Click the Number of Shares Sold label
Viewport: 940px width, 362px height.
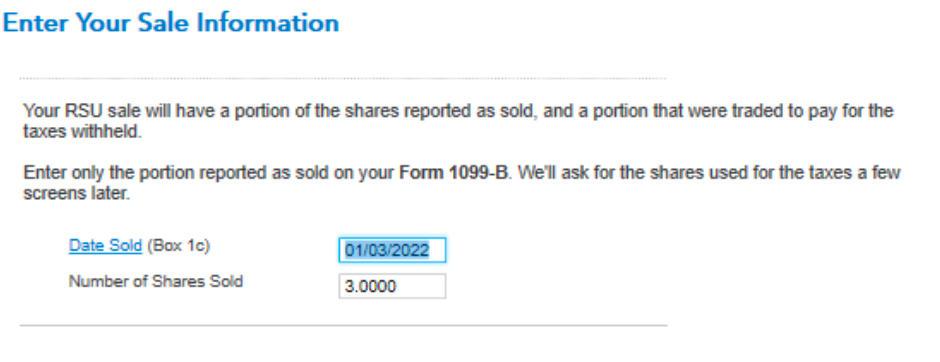pyautogui.click(x=156, y=281)
